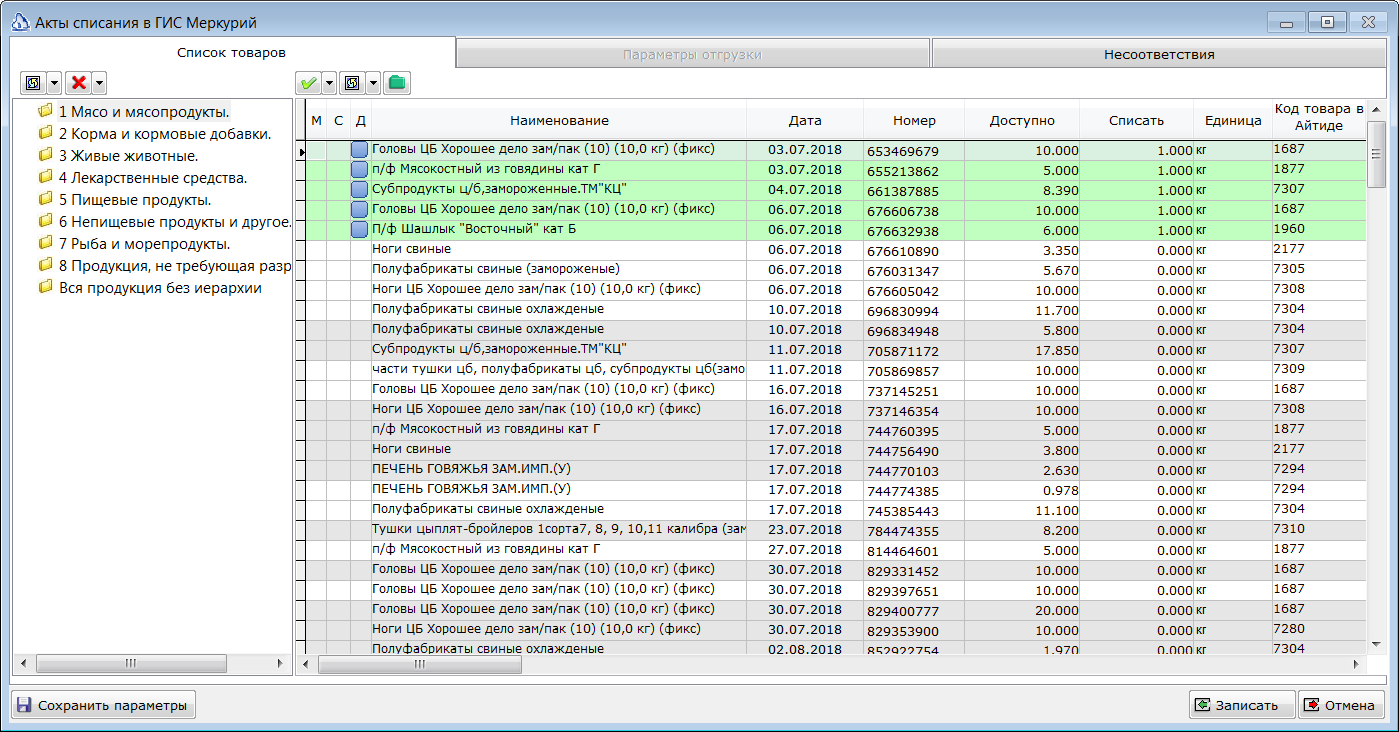
Task: Select category 1 Мясо и мясопродукты
Action: [143, 111]
